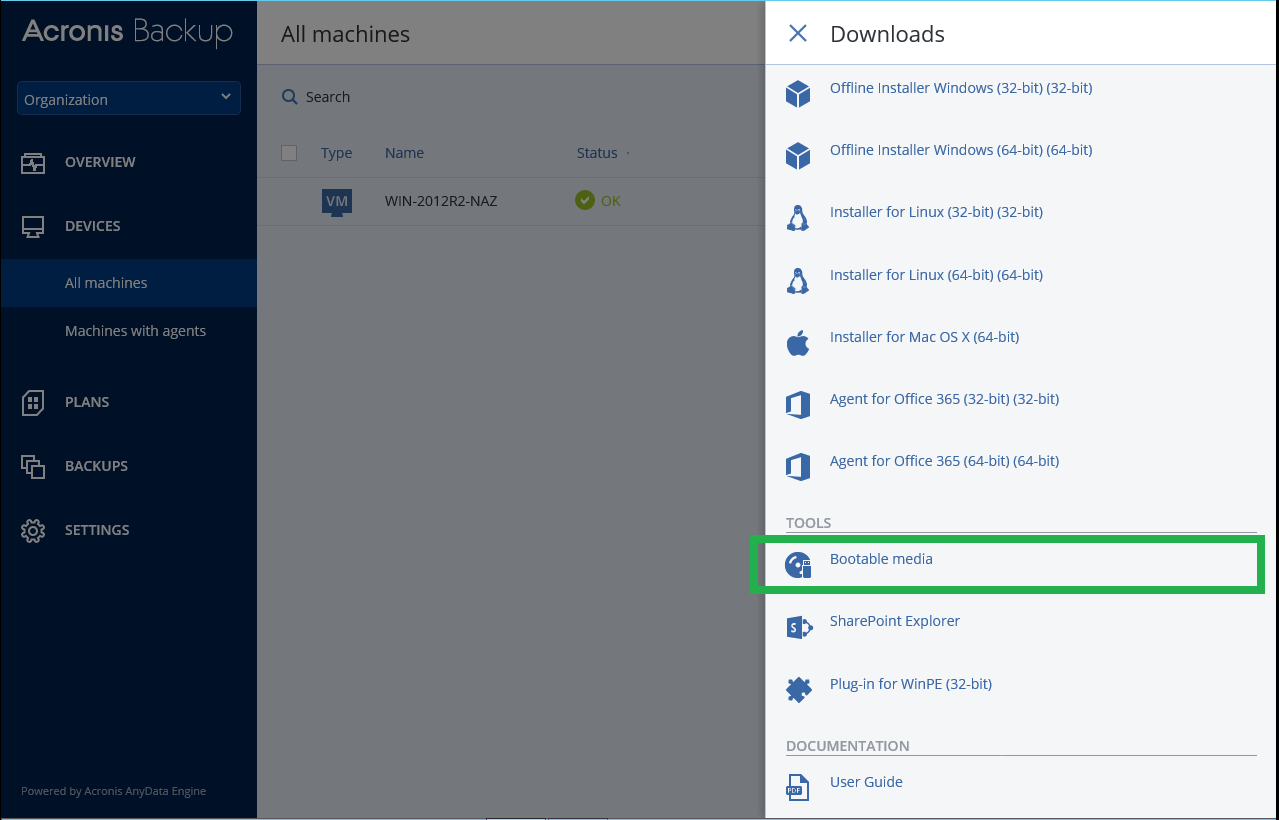Click the Overview monitor icon in sidebar

point(33,163)
